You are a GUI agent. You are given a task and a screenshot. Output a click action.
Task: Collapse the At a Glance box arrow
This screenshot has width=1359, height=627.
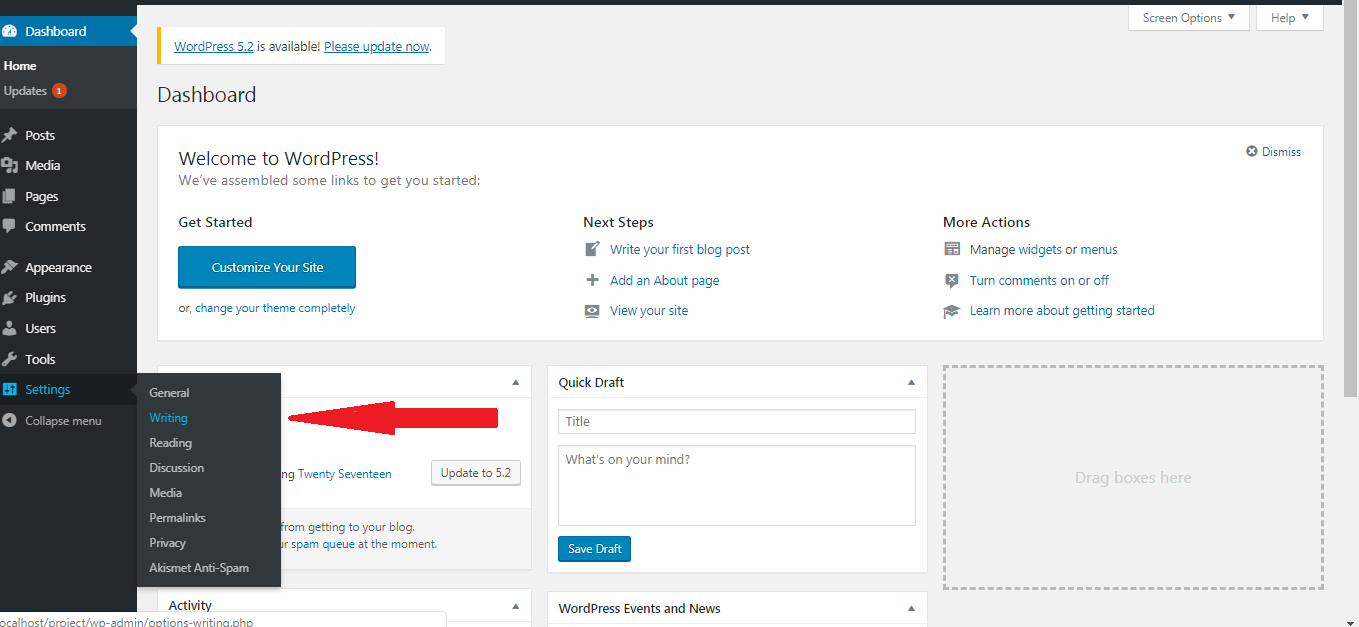point(515,383)
